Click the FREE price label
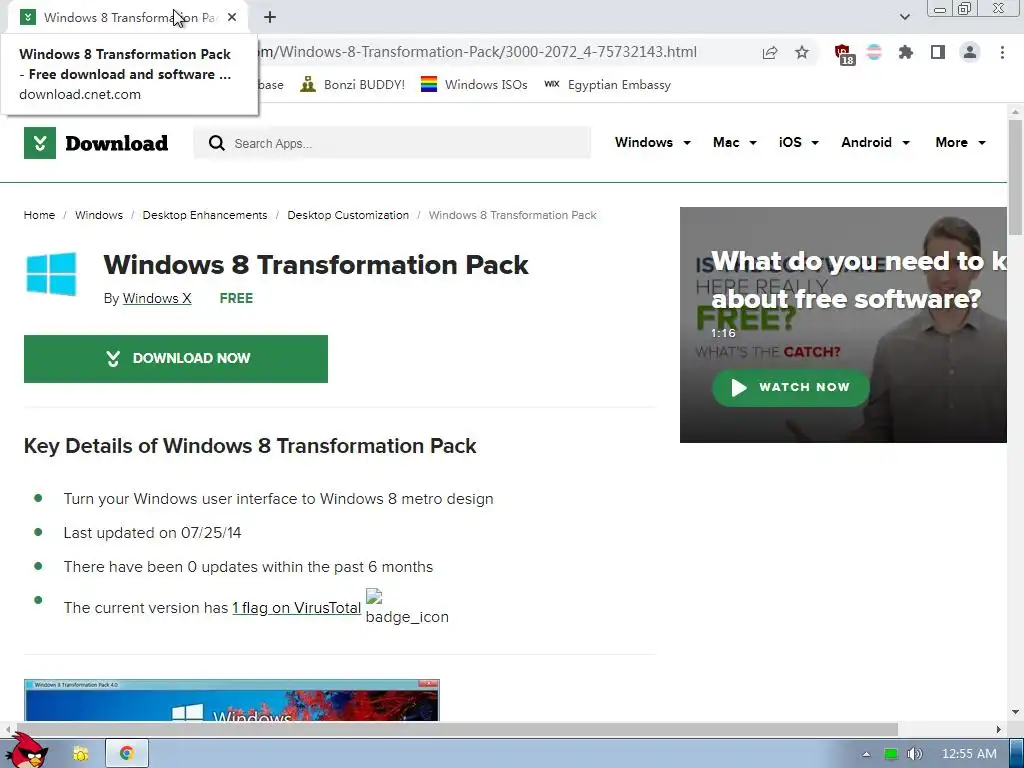 pyautogui.click(x=236, y=298)
